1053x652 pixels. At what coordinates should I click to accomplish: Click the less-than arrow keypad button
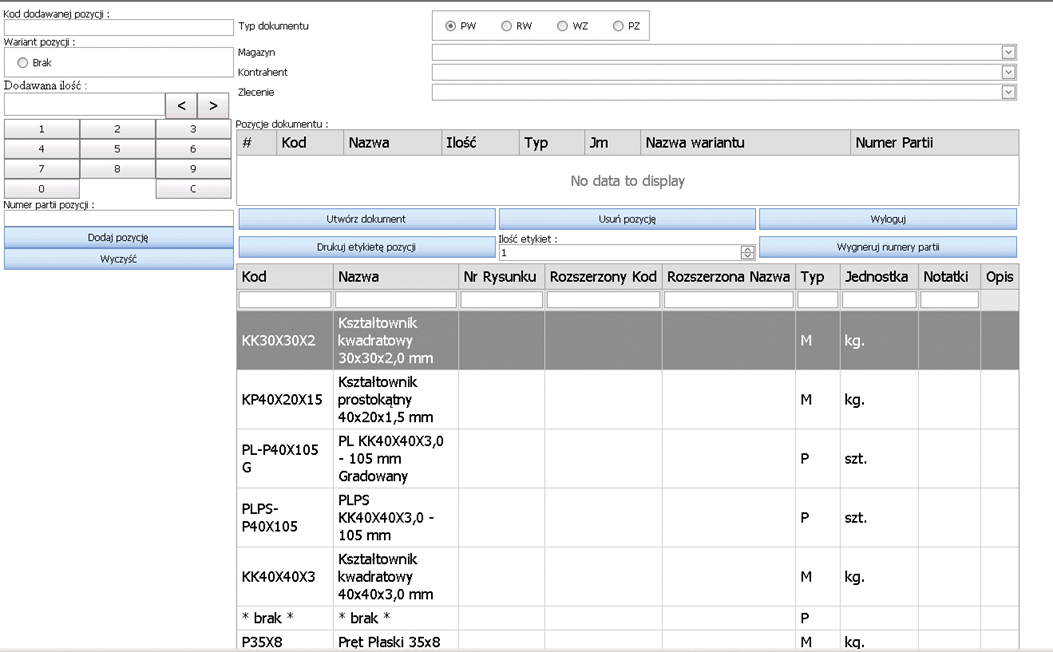(181, 105)
